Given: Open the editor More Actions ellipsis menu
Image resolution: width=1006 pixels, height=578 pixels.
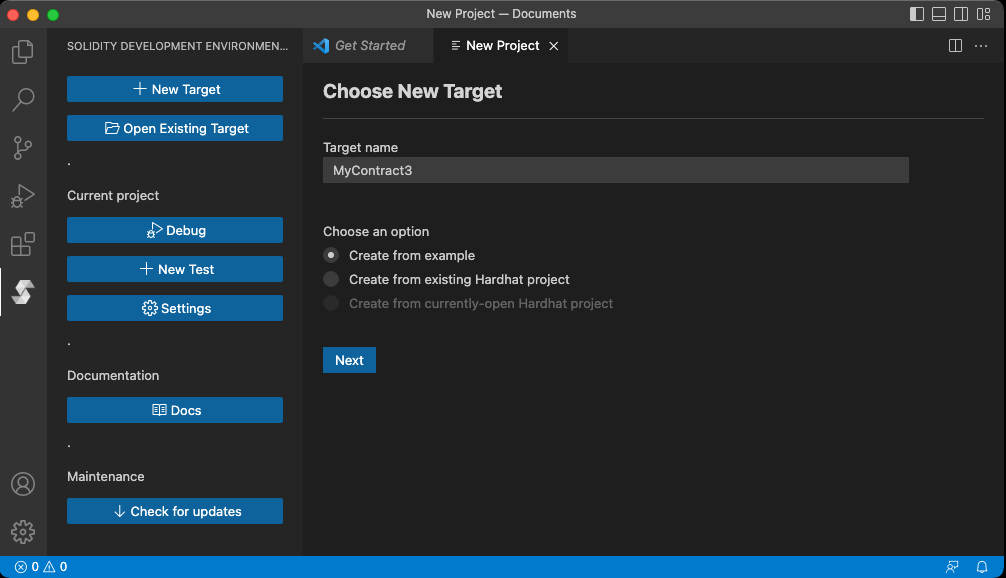Looking at the screenshot, I should pyautogui.click(x=981, y=46).
